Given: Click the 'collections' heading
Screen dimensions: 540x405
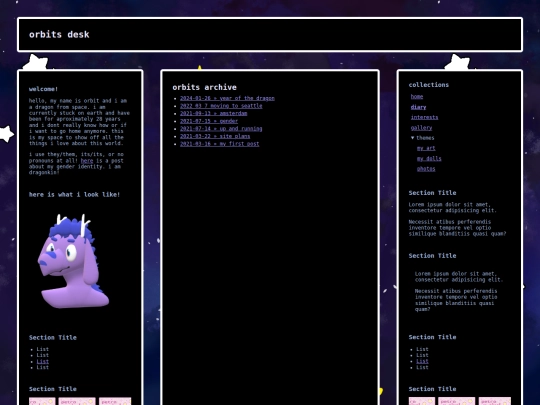Looking at the screenshot, I should click(429, 85).
